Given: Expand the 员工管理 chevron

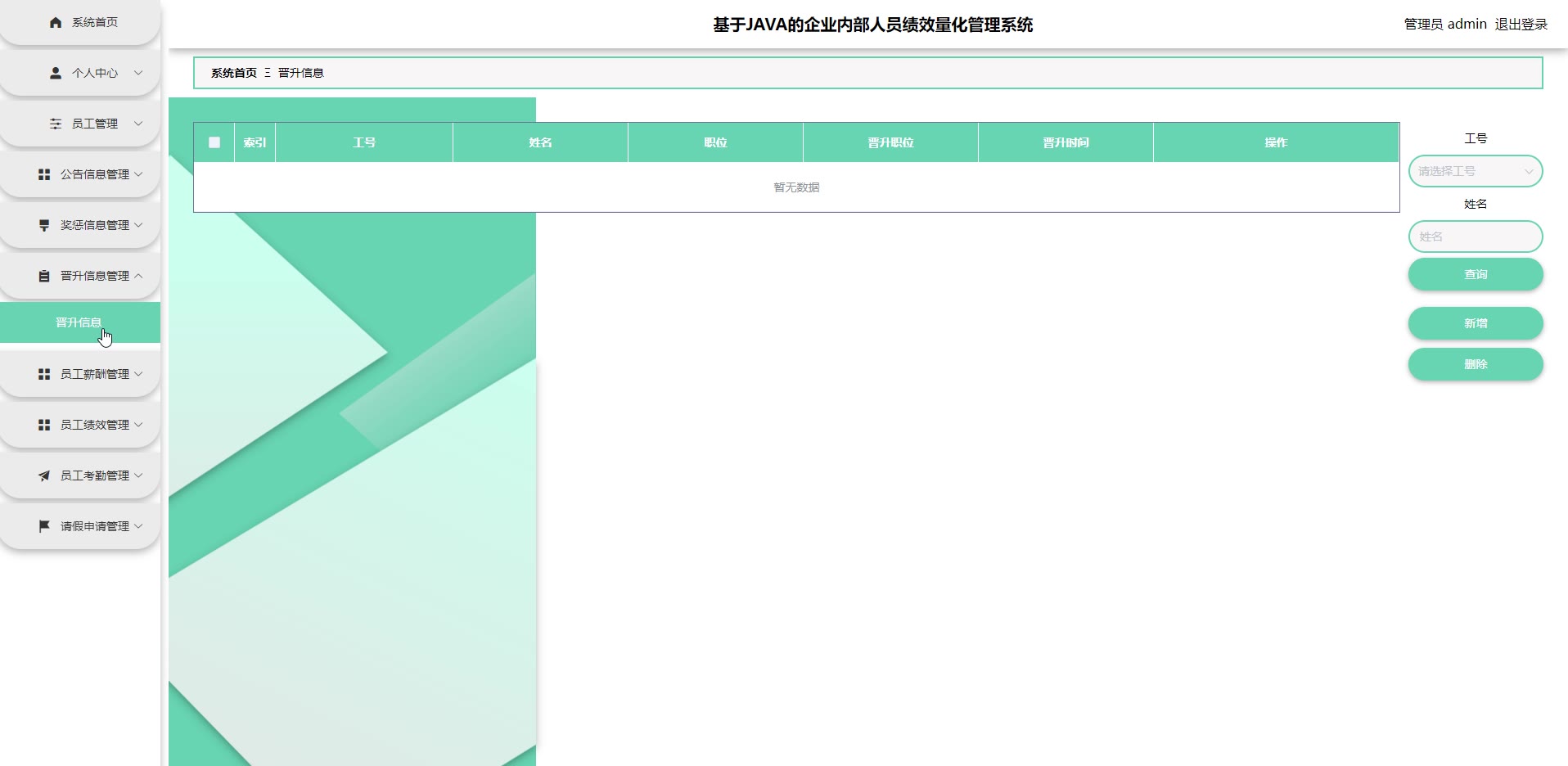Looking at the screenshot, I should 138,124.
